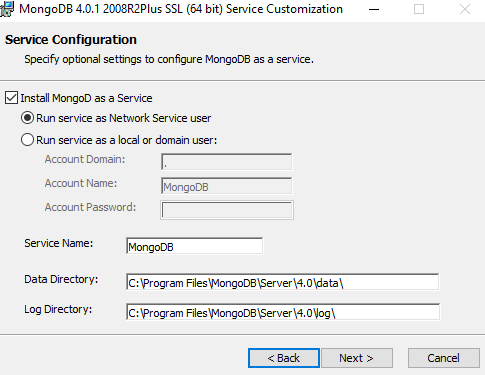The image size is (485, 375).
Task: Click into the Log Directory path field
Action: pyautogui.click(x=283, y=312)
